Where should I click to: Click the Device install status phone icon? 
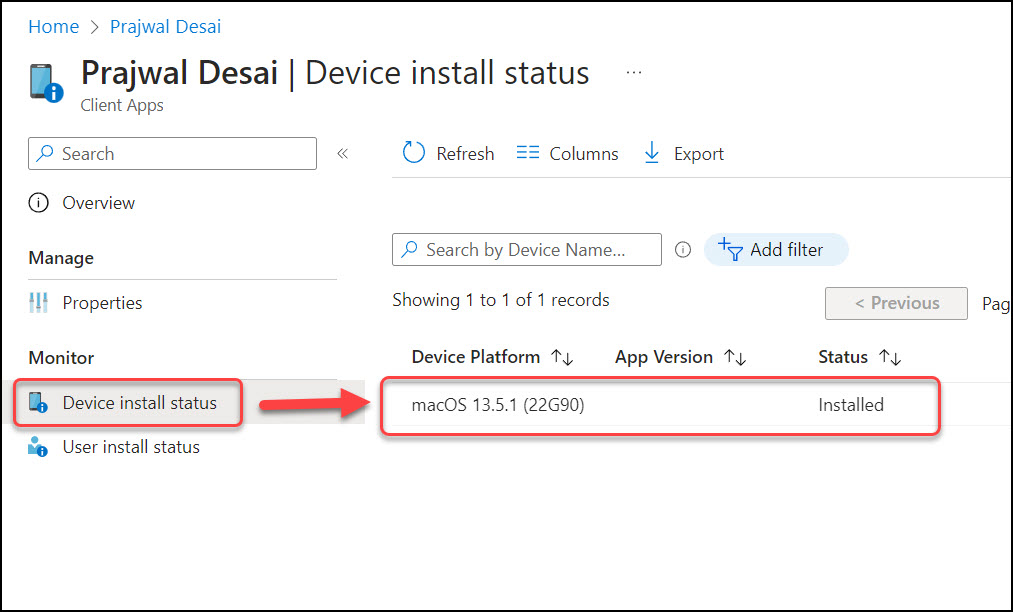pos(38,403)
